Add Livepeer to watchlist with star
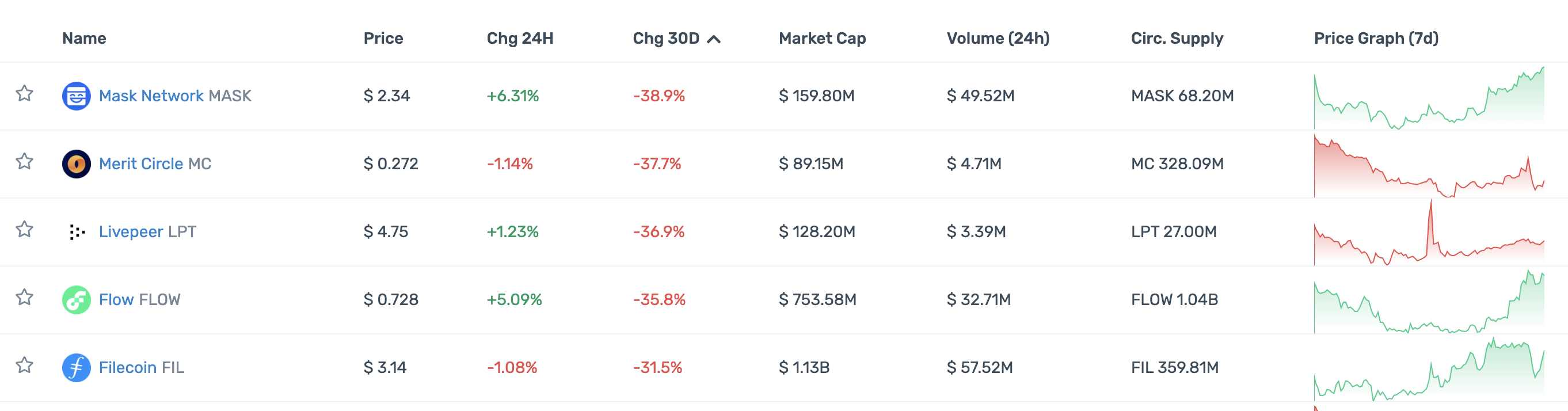Image resolution: width=1568 pixels, height=411 pixels. point(24,230)
